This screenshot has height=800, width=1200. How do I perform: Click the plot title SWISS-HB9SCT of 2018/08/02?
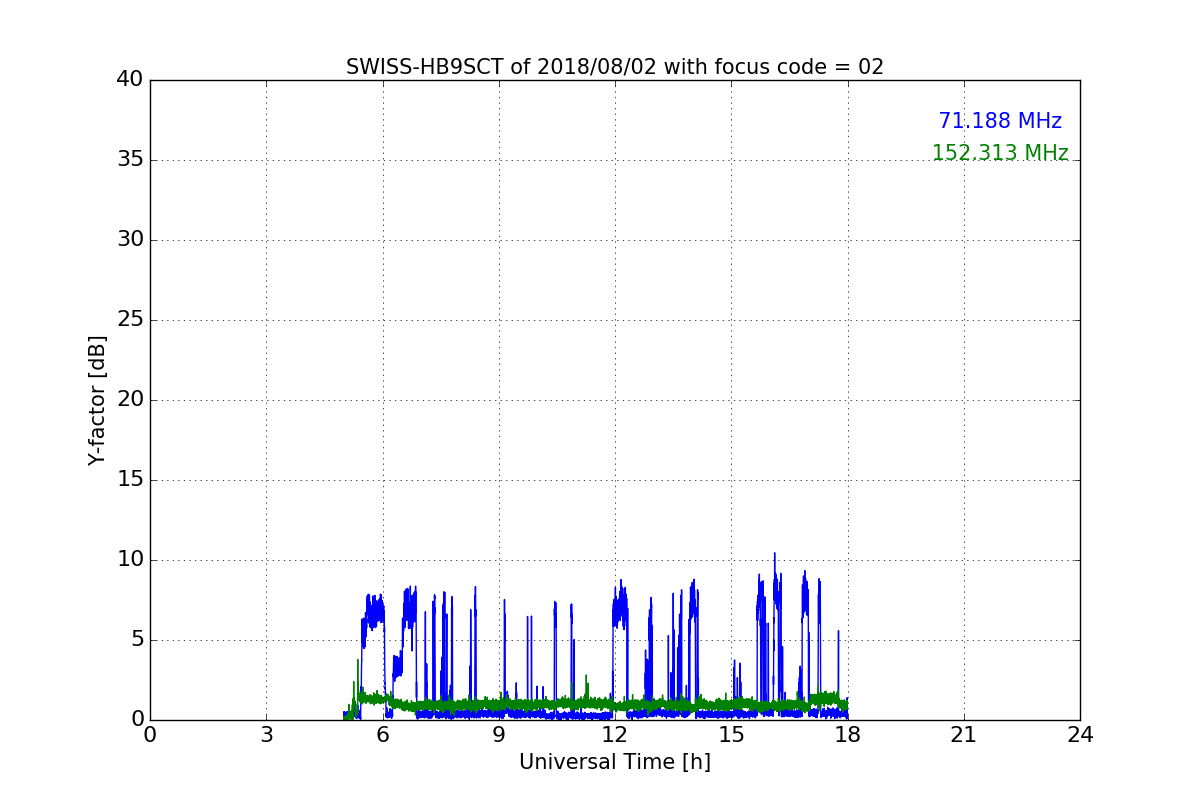615,67
